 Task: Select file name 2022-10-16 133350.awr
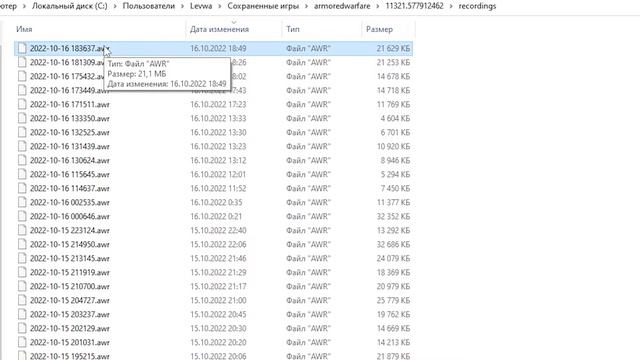pos(70,118)
